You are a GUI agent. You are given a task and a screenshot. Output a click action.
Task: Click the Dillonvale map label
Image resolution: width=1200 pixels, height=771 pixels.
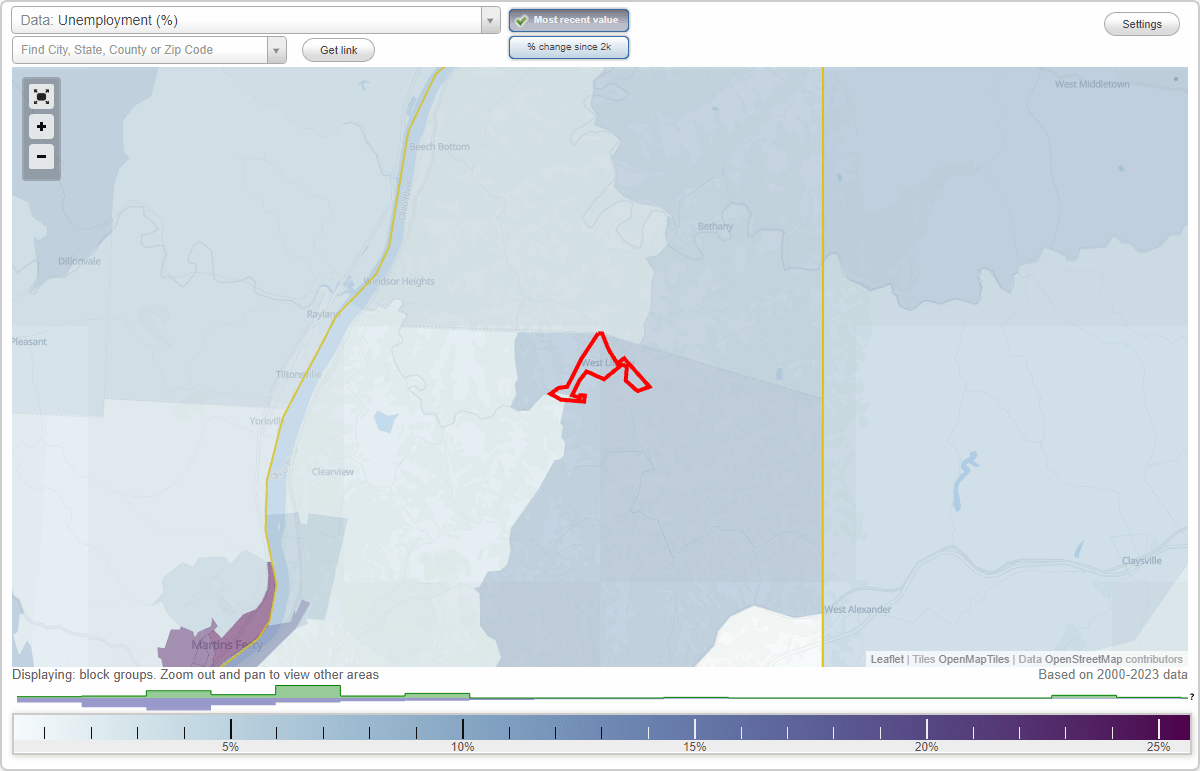coord(79,261)
